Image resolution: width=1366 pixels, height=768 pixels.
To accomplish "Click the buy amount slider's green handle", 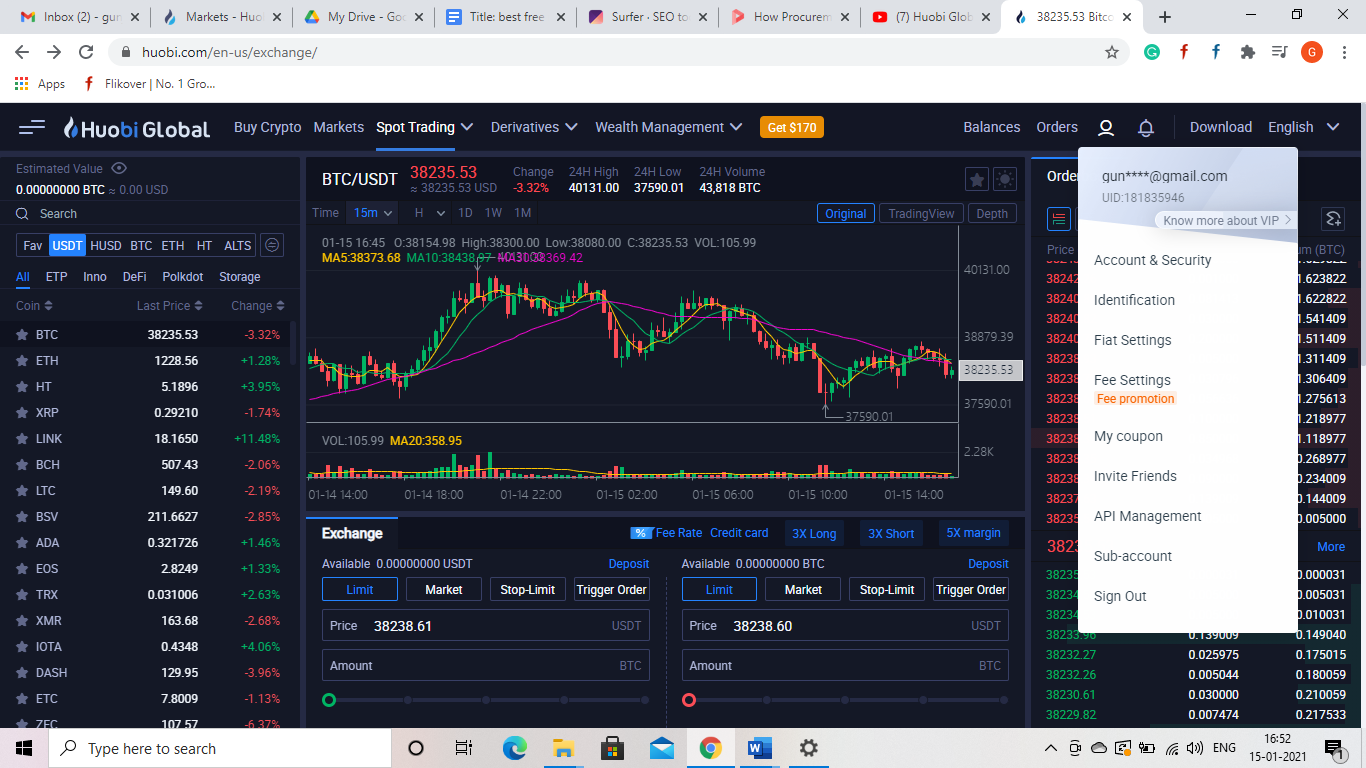I will point(329,700).
